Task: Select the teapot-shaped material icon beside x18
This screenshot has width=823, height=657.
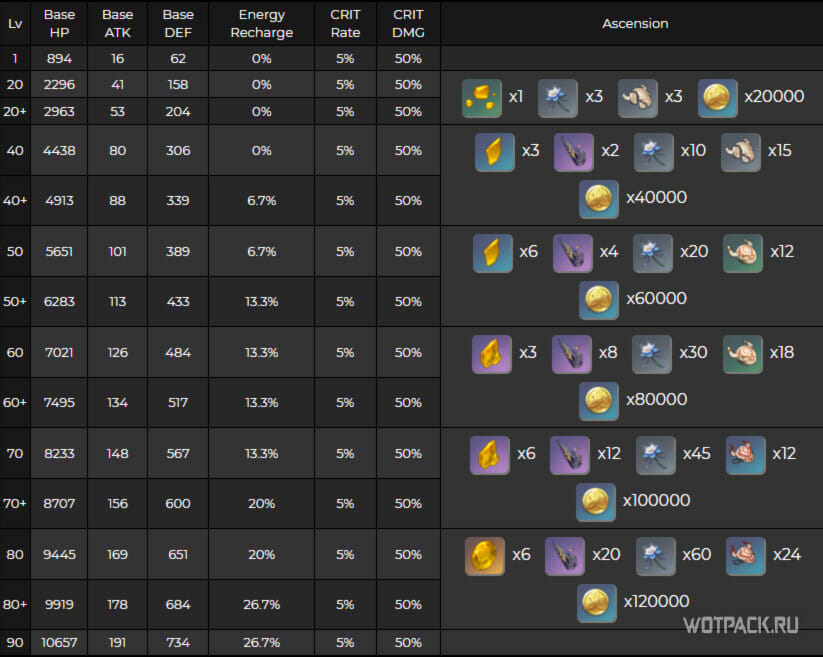Action: click(742, 353)
